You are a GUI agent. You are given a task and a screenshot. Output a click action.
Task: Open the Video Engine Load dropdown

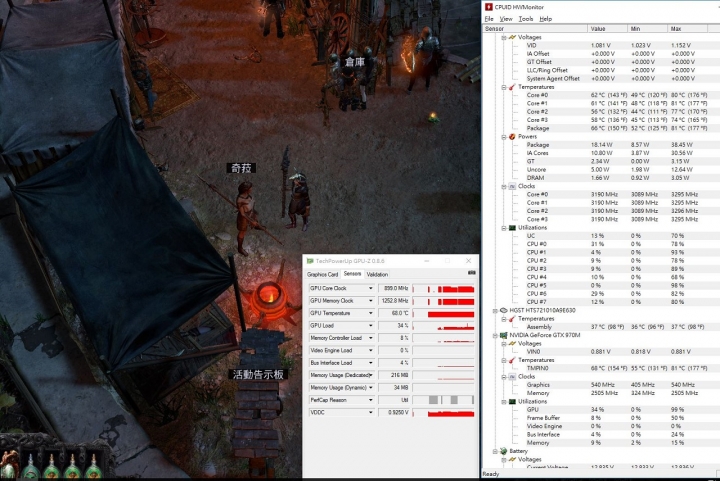click(371, 350)
